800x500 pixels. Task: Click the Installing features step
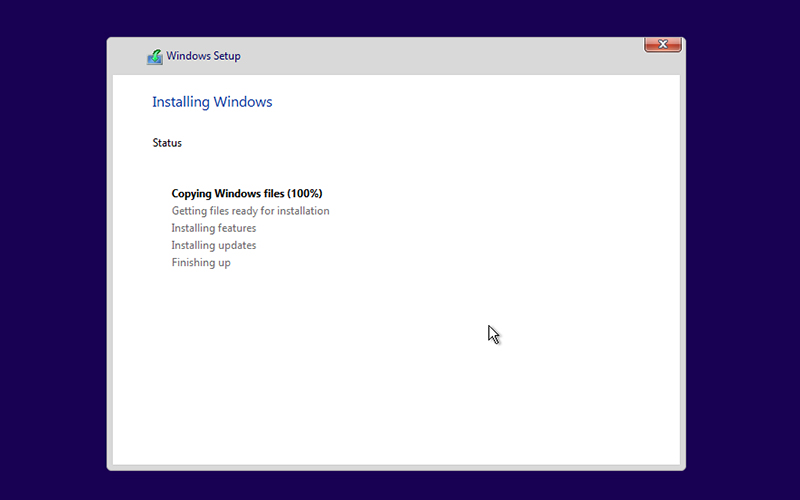pos(214,228)
